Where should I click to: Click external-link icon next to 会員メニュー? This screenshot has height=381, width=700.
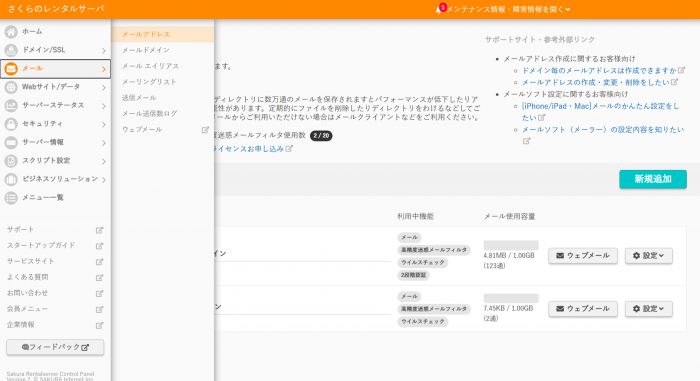point(99,309)
